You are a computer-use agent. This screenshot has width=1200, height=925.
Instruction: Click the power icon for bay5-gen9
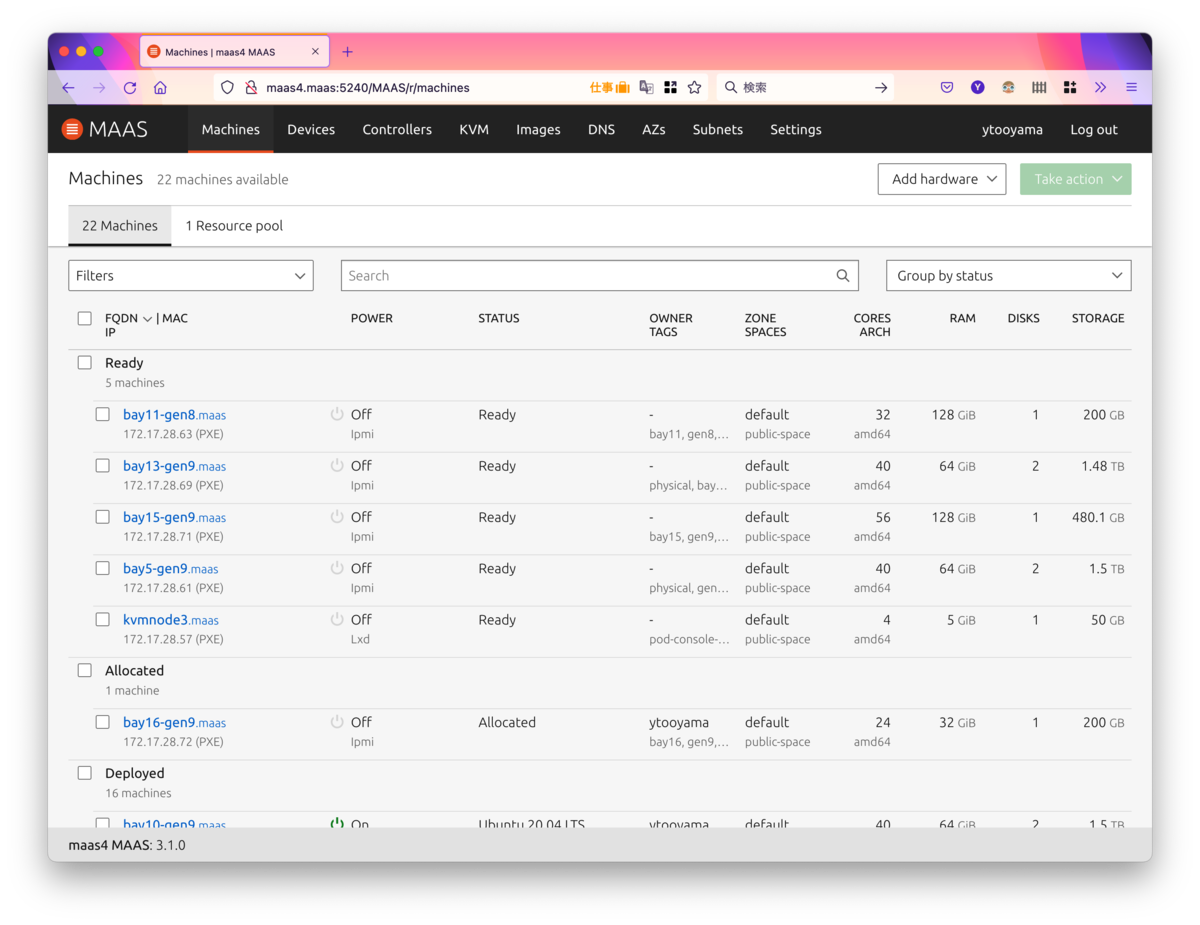pos(337,568)
